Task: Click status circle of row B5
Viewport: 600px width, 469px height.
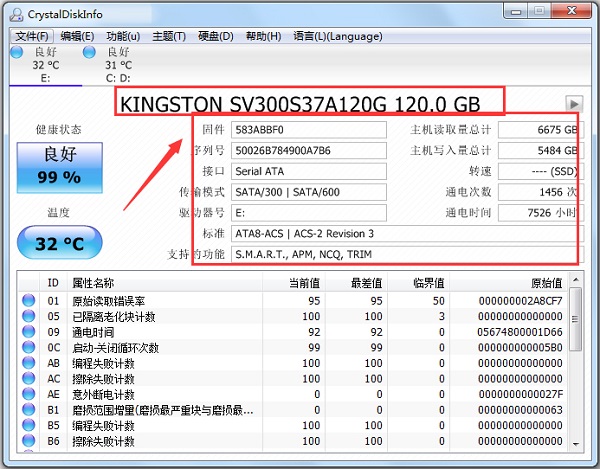Action: pos(29,425)
